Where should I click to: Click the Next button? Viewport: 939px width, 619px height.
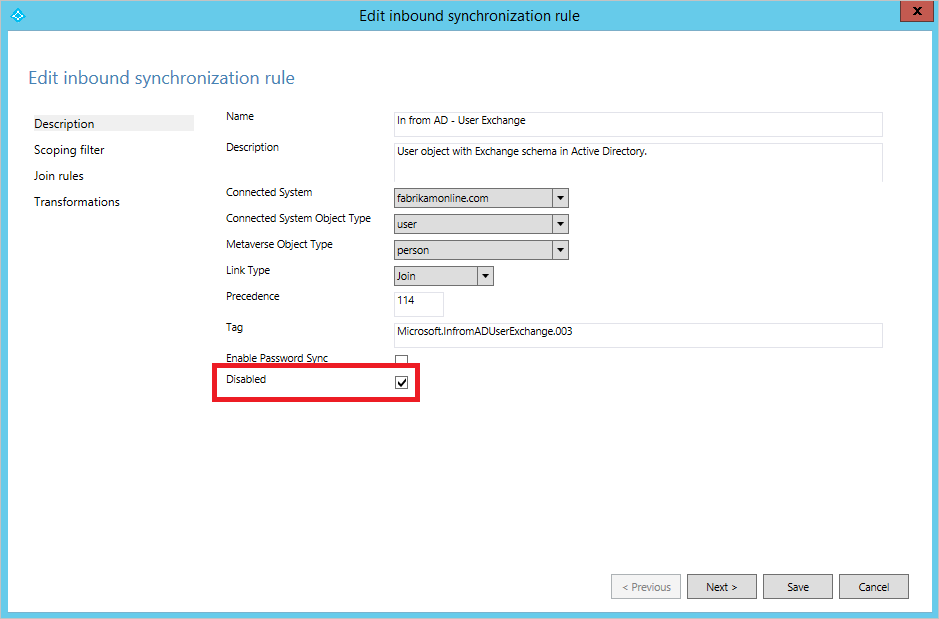(721, 586)
